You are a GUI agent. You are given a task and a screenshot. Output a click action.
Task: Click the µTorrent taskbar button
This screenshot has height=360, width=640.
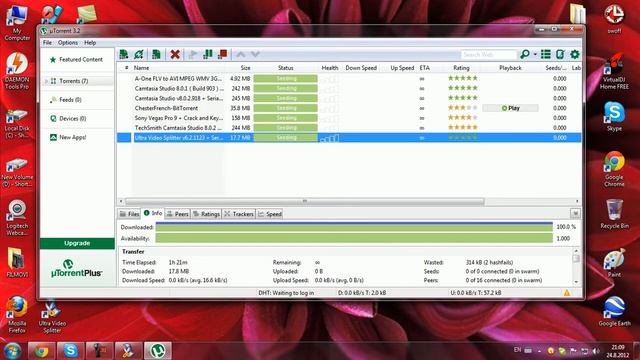(x=158, y=351)
